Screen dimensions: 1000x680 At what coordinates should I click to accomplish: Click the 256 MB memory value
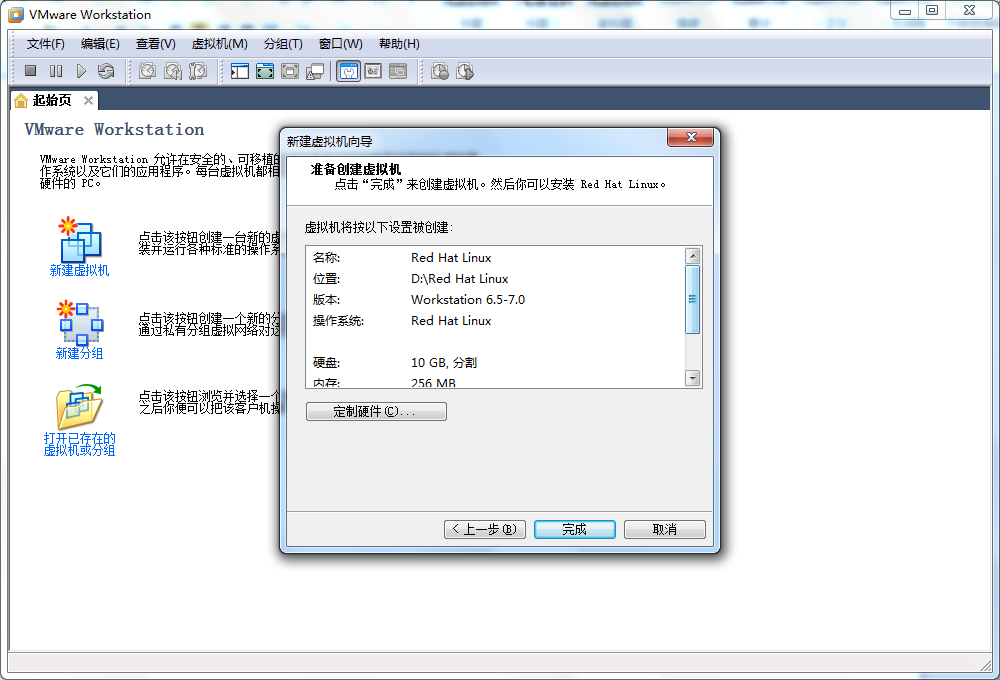tap(433, 383)
